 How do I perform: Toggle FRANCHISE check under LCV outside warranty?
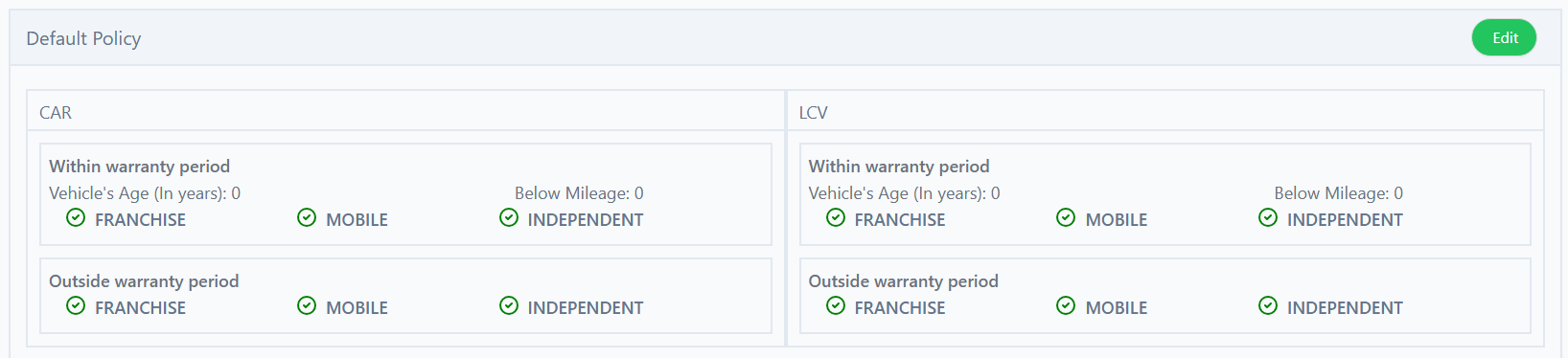[x=836, y=305]
